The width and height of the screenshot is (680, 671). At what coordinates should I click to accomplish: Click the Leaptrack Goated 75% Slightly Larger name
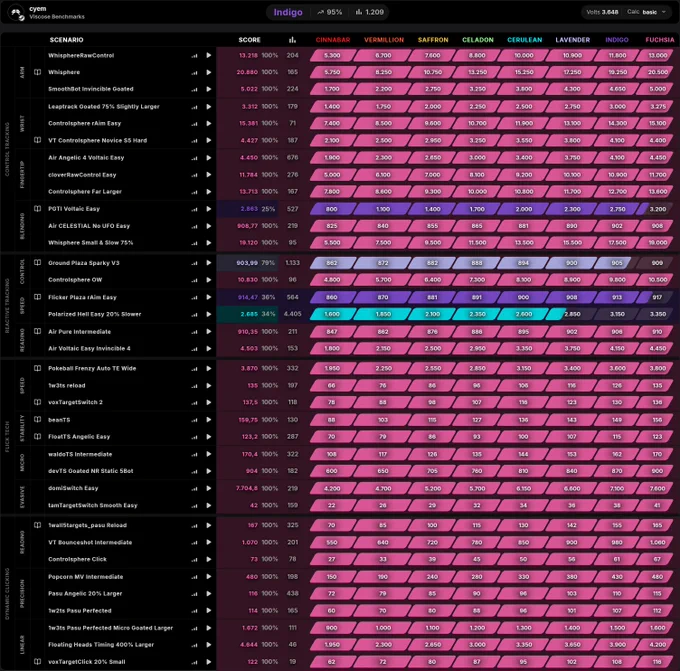pos(104,106)
